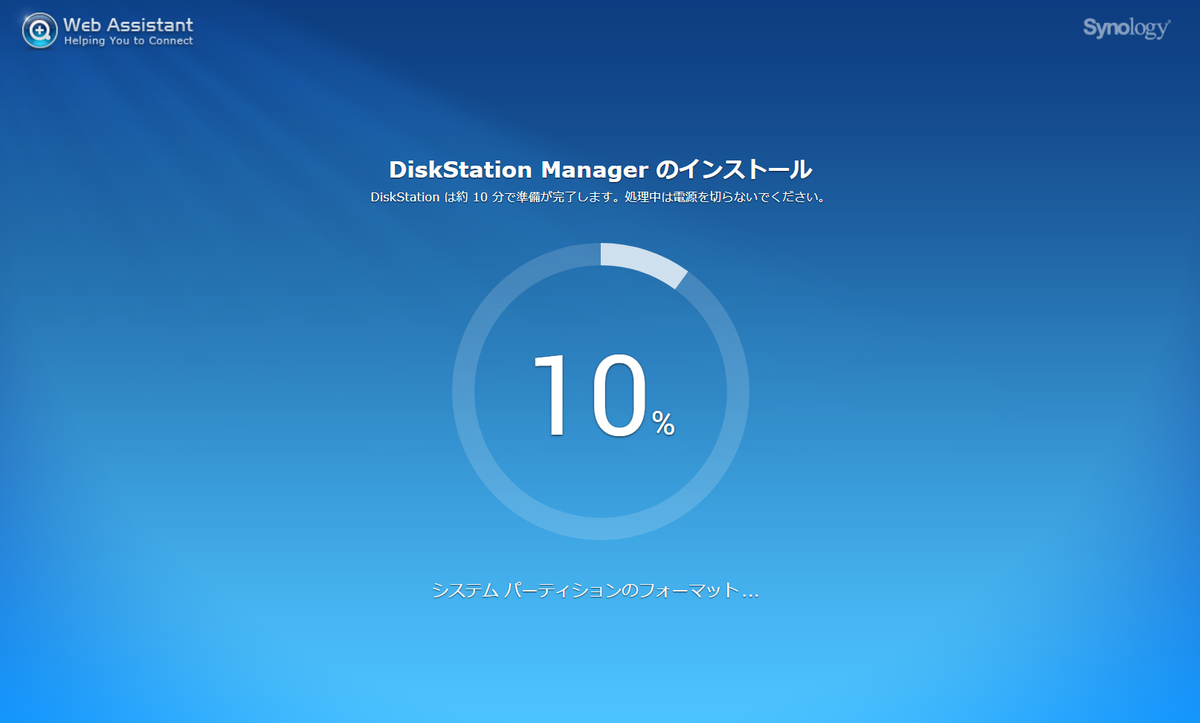Click the "Helping You to Connect" tagline
Image resolution: width=1200 pixels, height=723 pixels.
[128, 41]
